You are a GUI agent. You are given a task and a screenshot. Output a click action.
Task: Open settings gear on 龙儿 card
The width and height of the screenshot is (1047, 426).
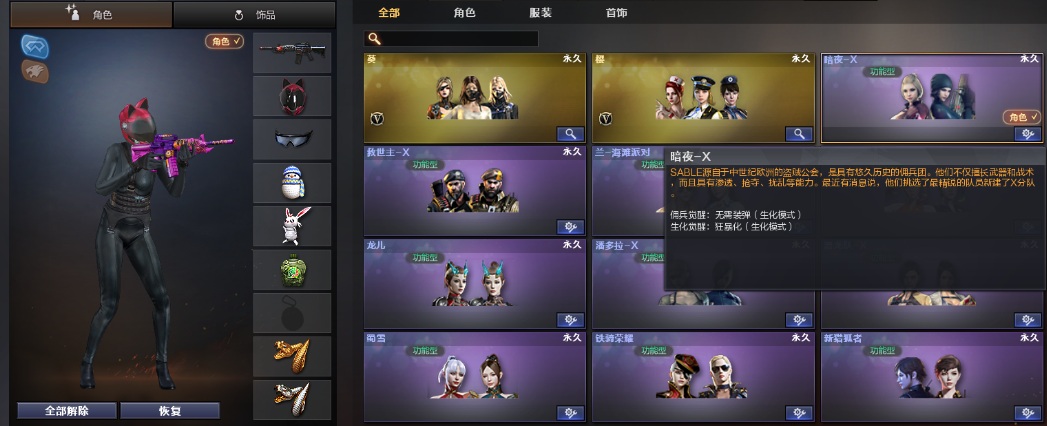click(x=570, y=320)
